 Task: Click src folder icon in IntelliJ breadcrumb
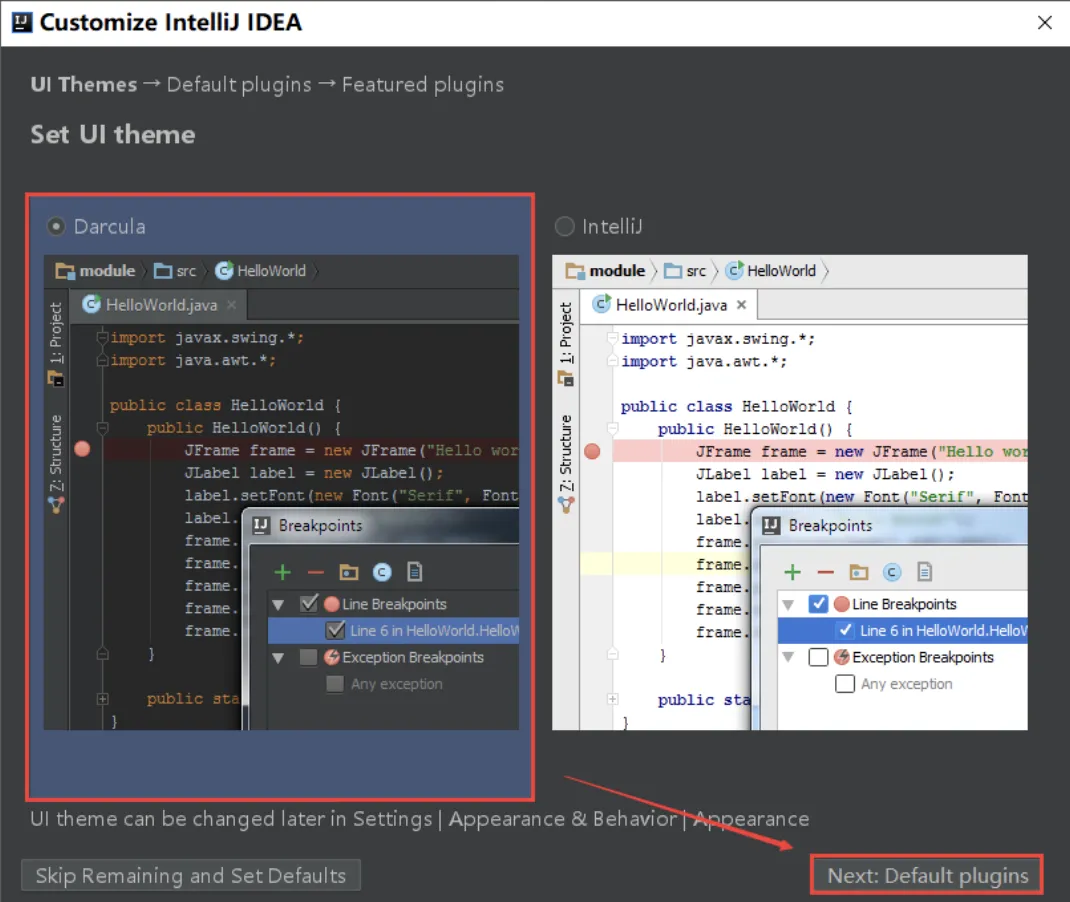[x=673, y=271]
